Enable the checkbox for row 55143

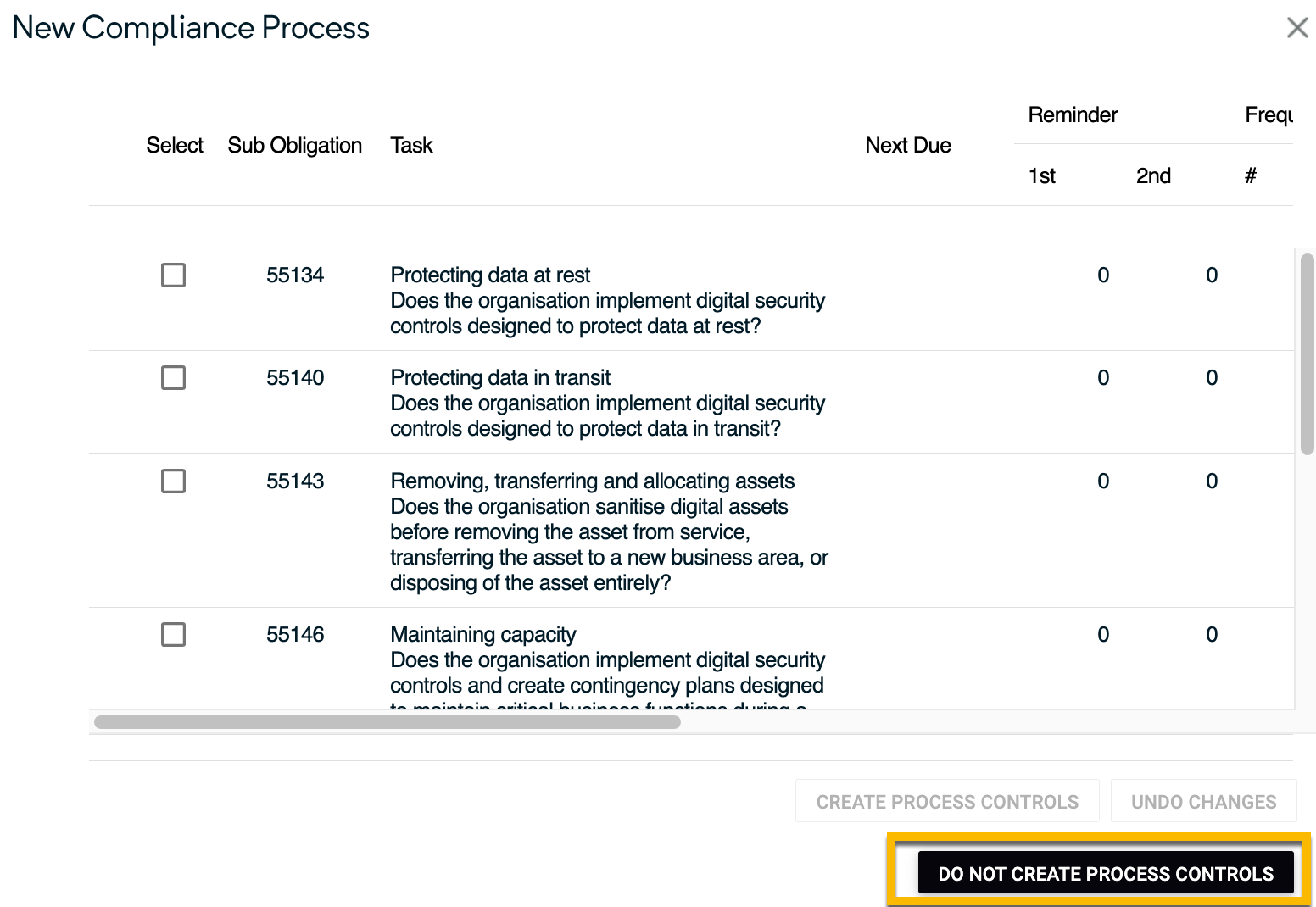click(173, 481)
